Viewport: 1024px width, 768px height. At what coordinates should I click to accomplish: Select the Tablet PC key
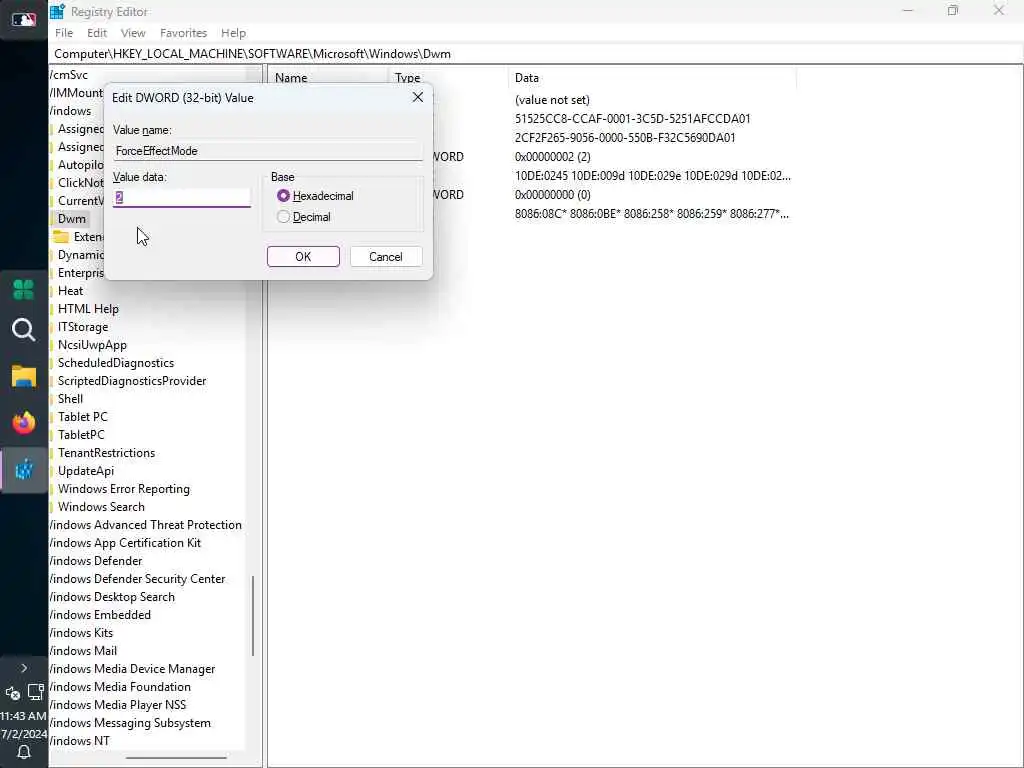(x=82, y=417)
